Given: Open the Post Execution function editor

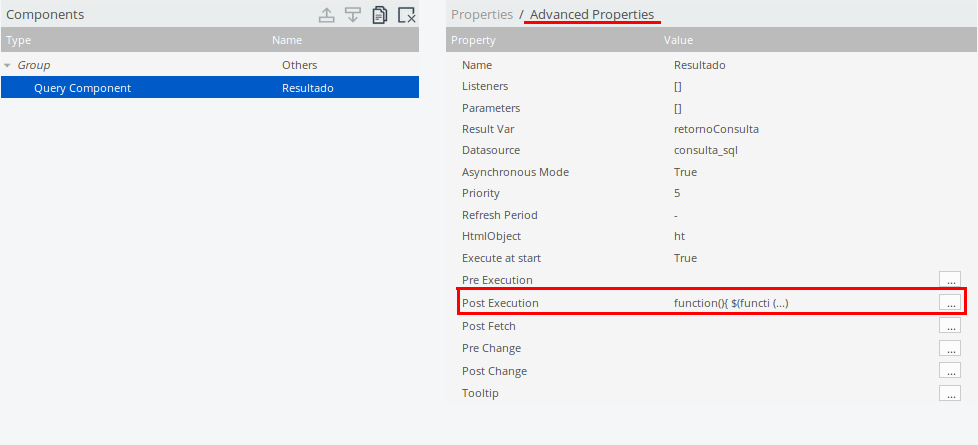Looking at the screenshot, I should pos(950,302).
